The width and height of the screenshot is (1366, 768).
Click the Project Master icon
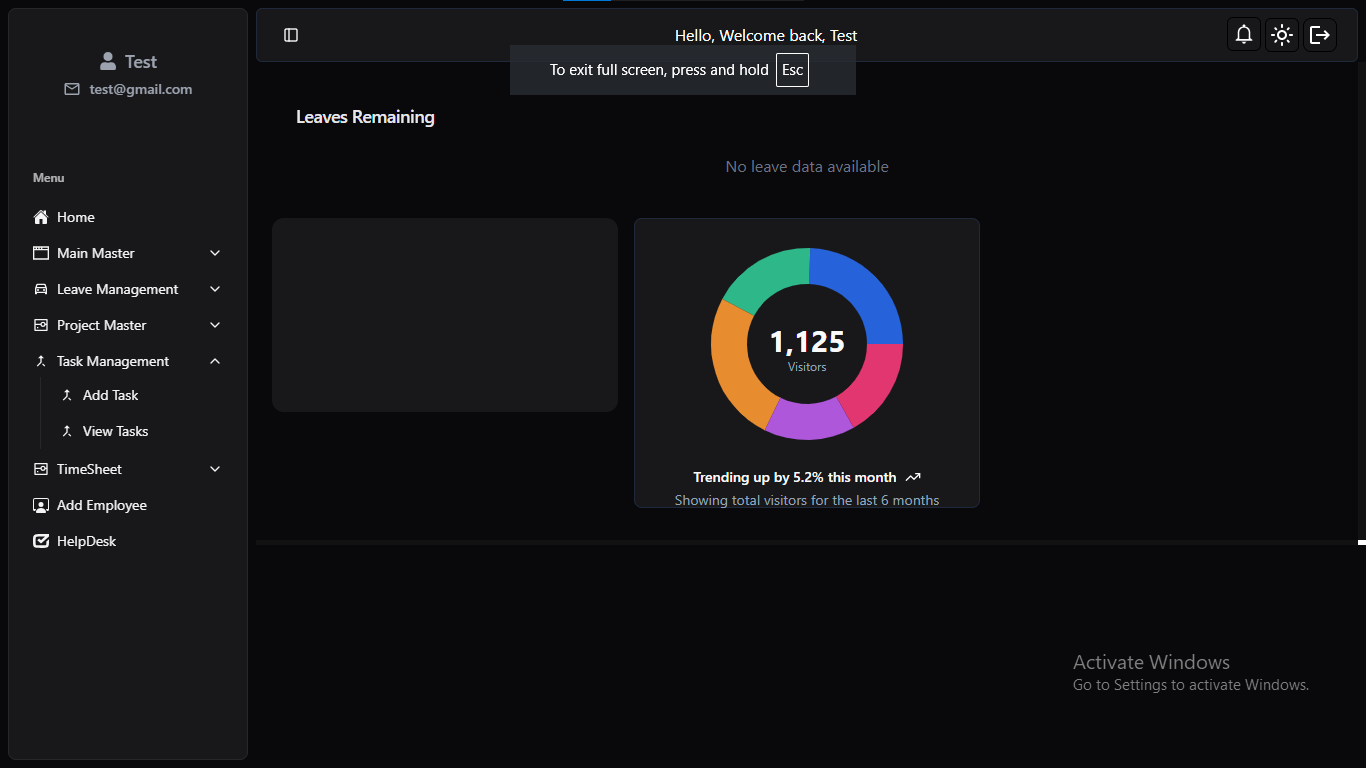[x=41, y=325]
